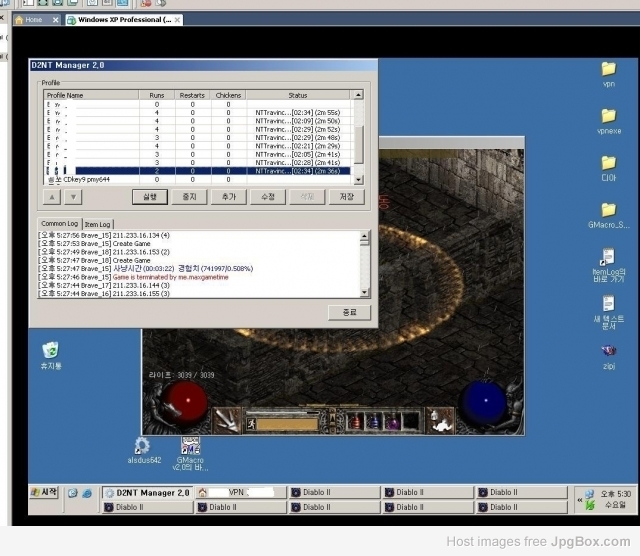The width and height of the screenshot is (640, 556).
Task: Select the 디아 desktop folder
Action: (609, 168)
